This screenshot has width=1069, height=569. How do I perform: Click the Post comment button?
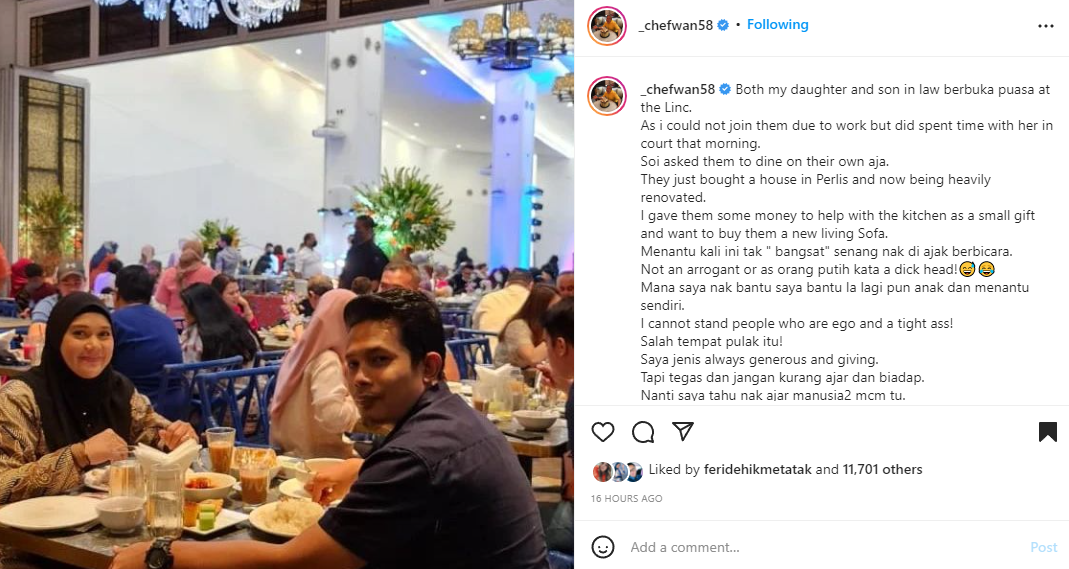(1044, 547)
